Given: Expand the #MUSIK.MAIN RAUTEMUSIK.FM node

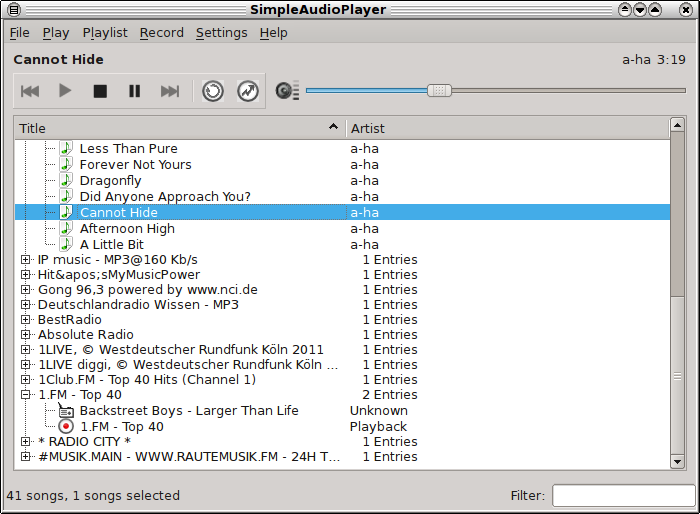Looking at the screenshot, I should 25,456.
